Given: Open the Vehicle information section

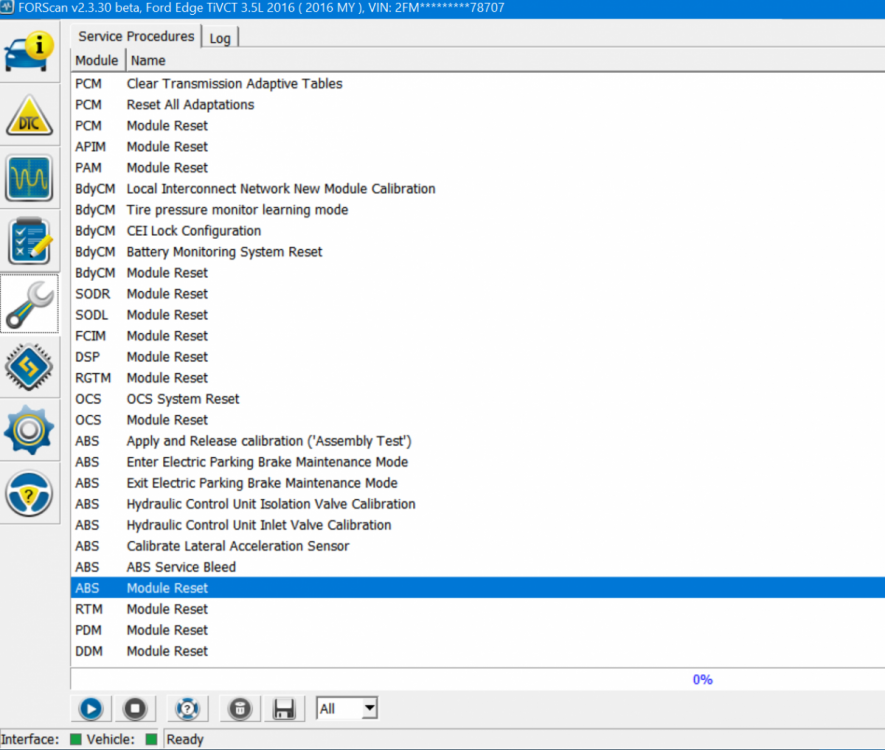Looking at the screenshot, I should [30, 54].
